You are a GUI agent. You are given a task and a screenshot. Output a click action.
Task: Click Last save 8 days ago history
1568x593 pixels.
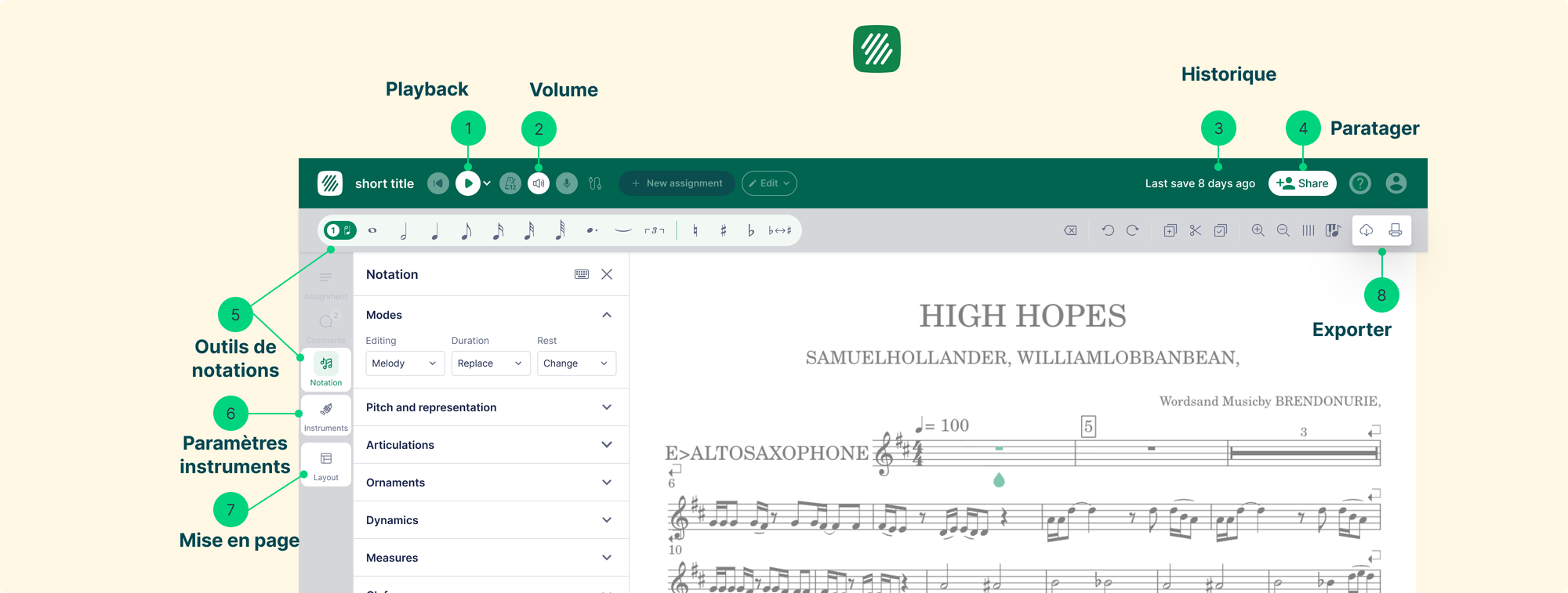click(x=1200, y=183)
